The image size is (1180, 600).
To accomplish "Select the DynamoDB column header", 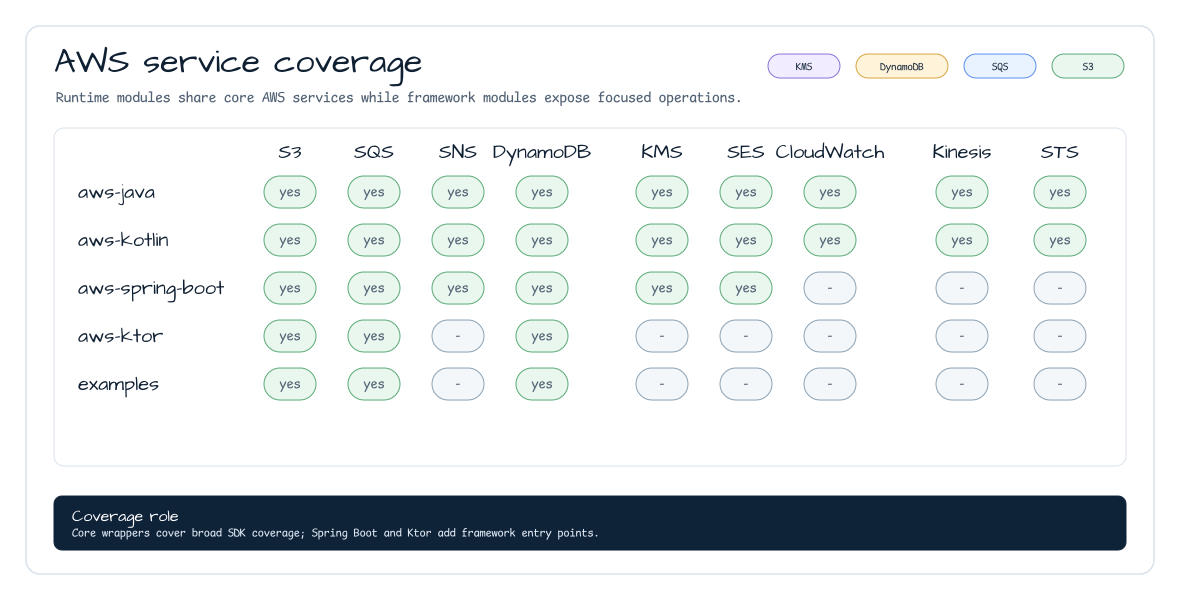I will 542,153.
